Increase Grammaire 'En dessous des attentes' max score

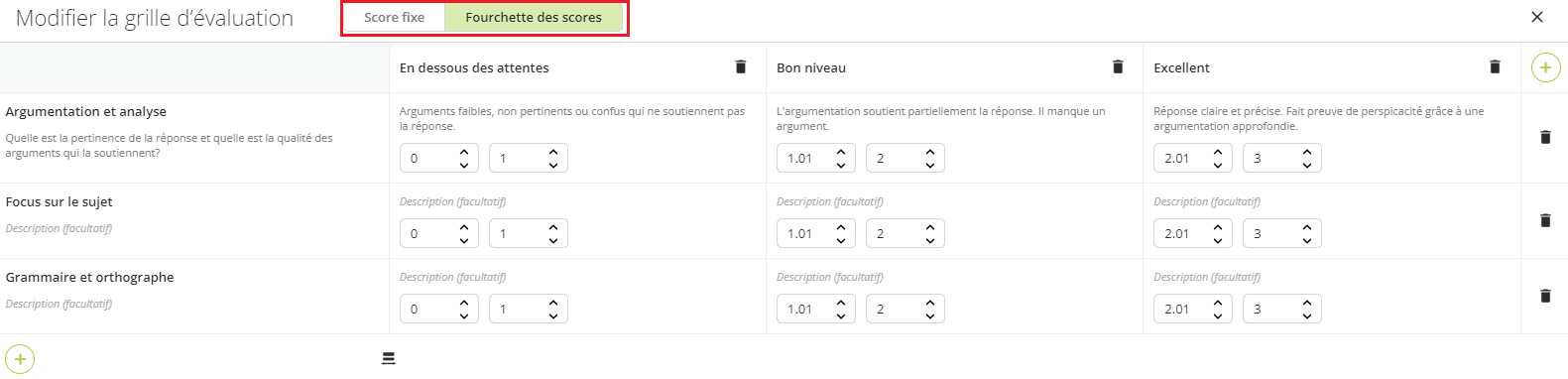pyautogui.click(x=553, y=303)
